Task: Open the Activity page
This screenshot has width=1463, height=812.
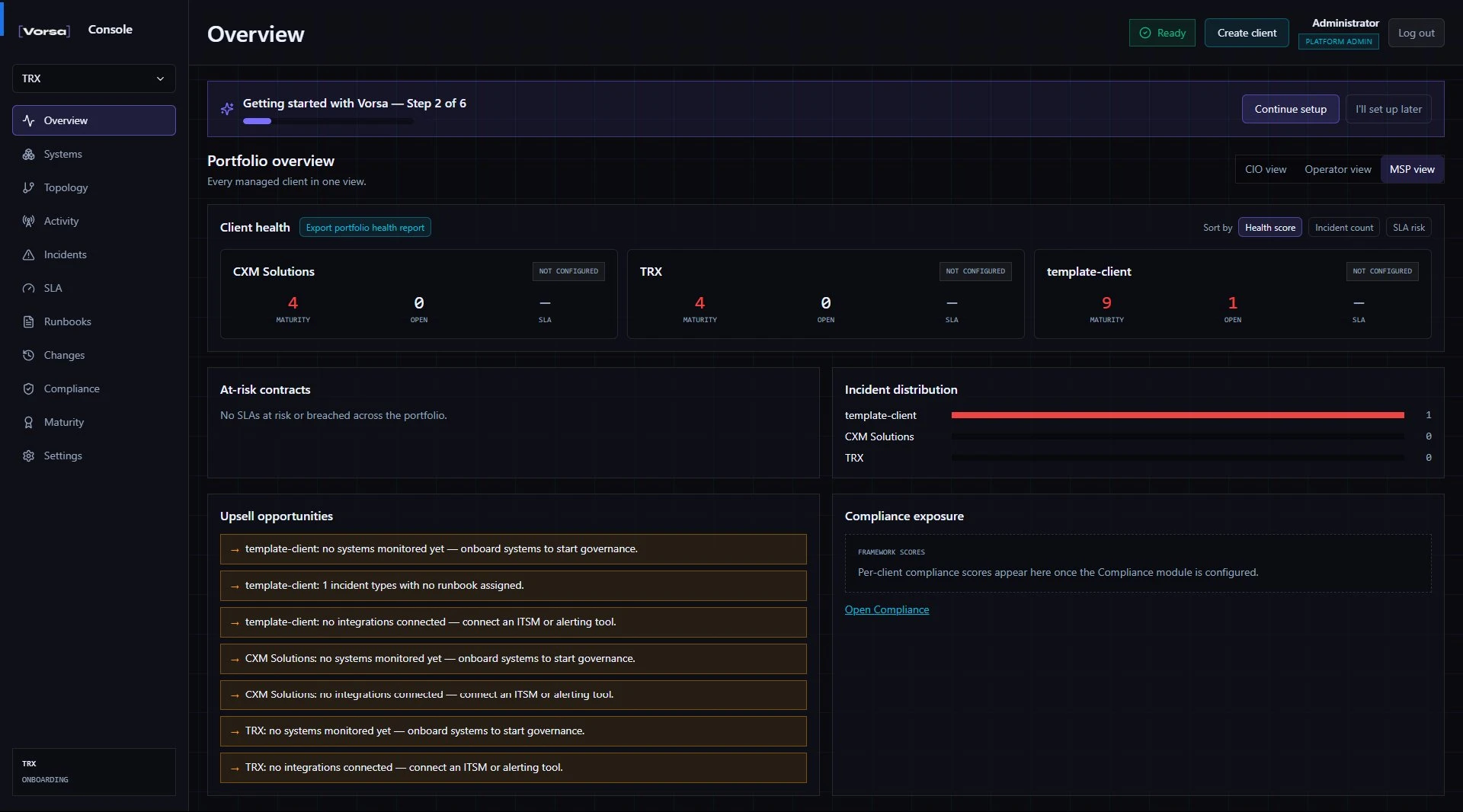Action: coord(94,221)
